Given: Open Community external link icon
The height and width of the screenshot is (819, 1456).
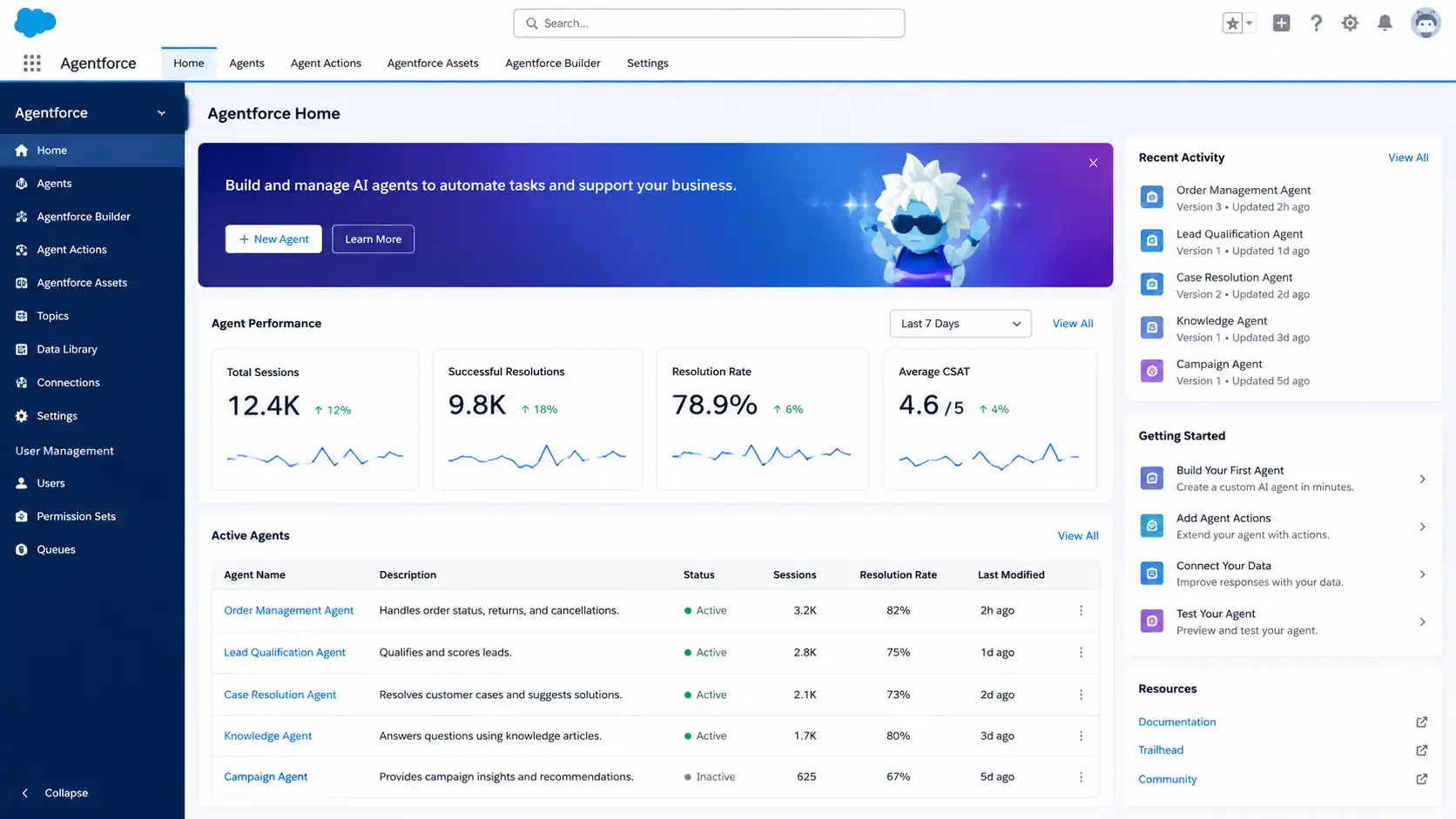Looking at the screenshot, I should pyautogui.click(x=1421, y=779).
